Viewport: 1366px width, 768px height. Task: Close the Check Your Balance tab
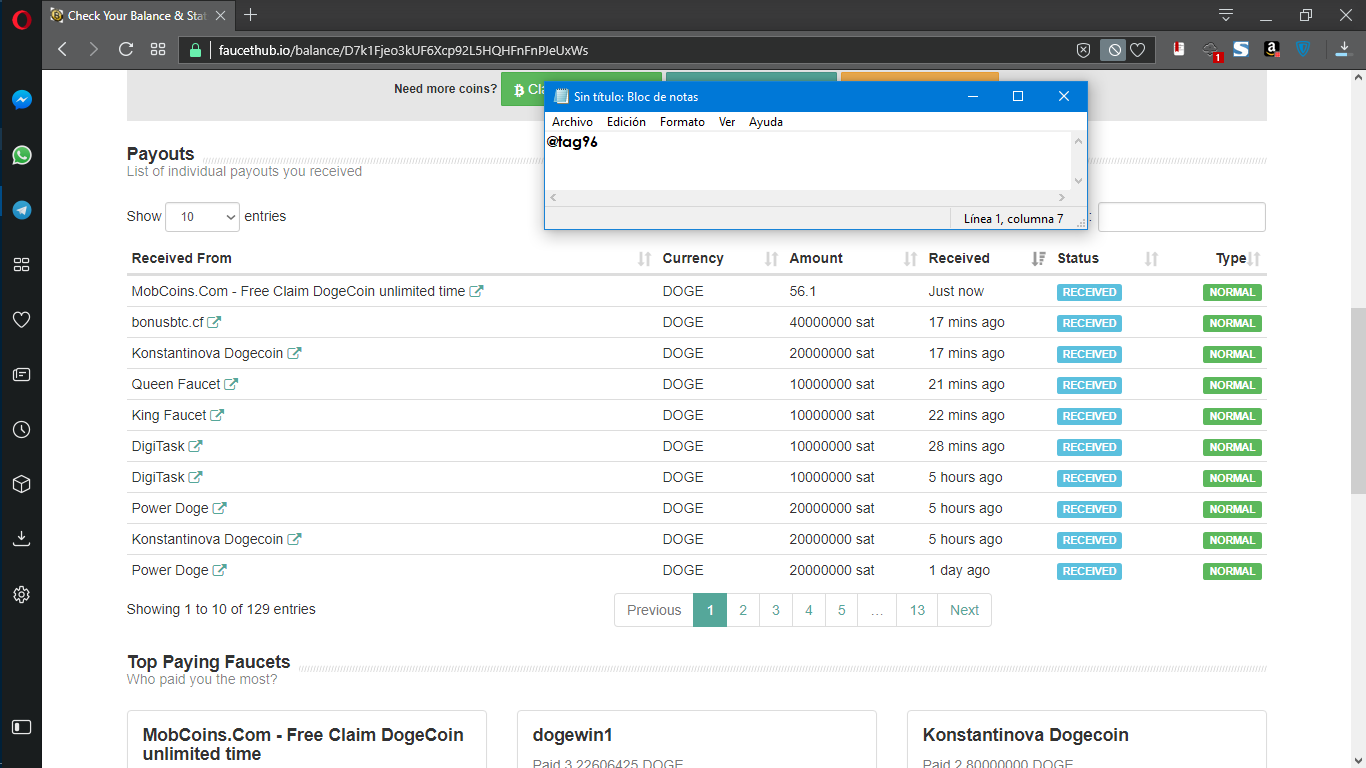[221, 16]
